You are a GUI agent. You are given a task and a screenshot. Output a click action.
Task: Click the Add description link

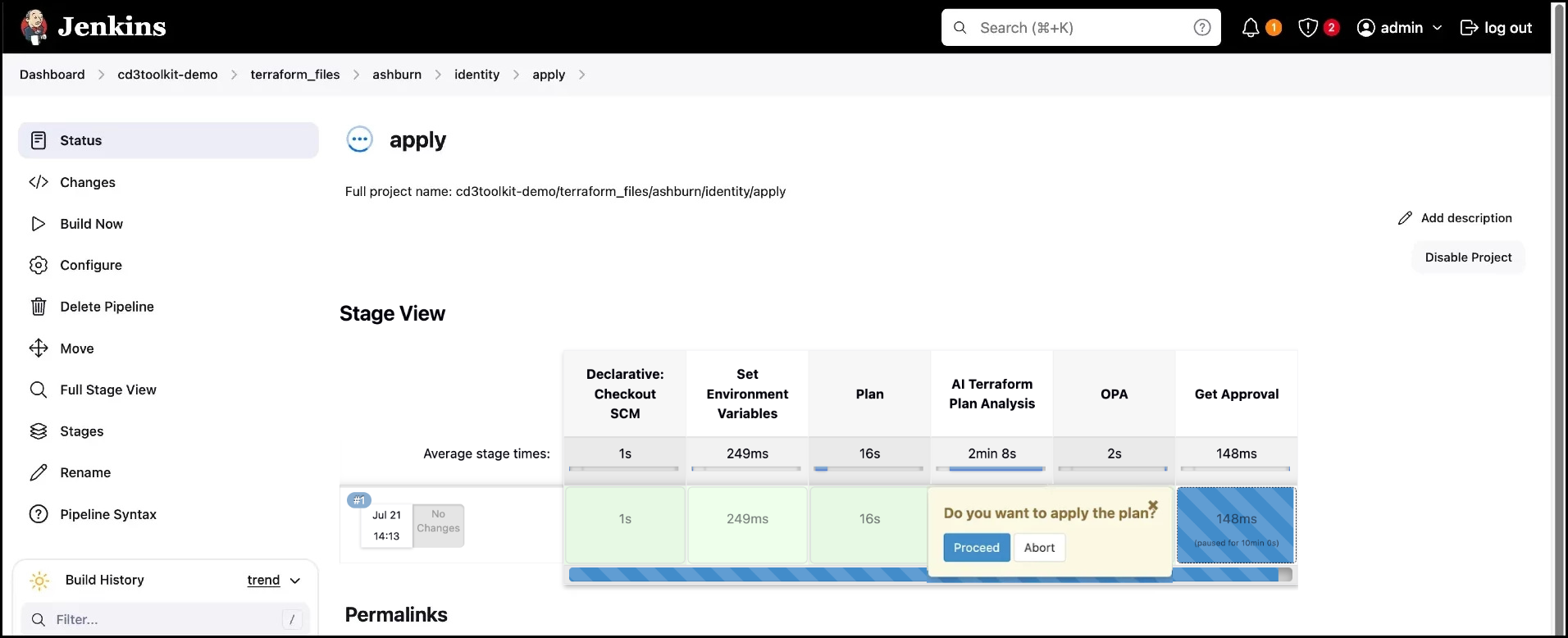[1455, 218]
